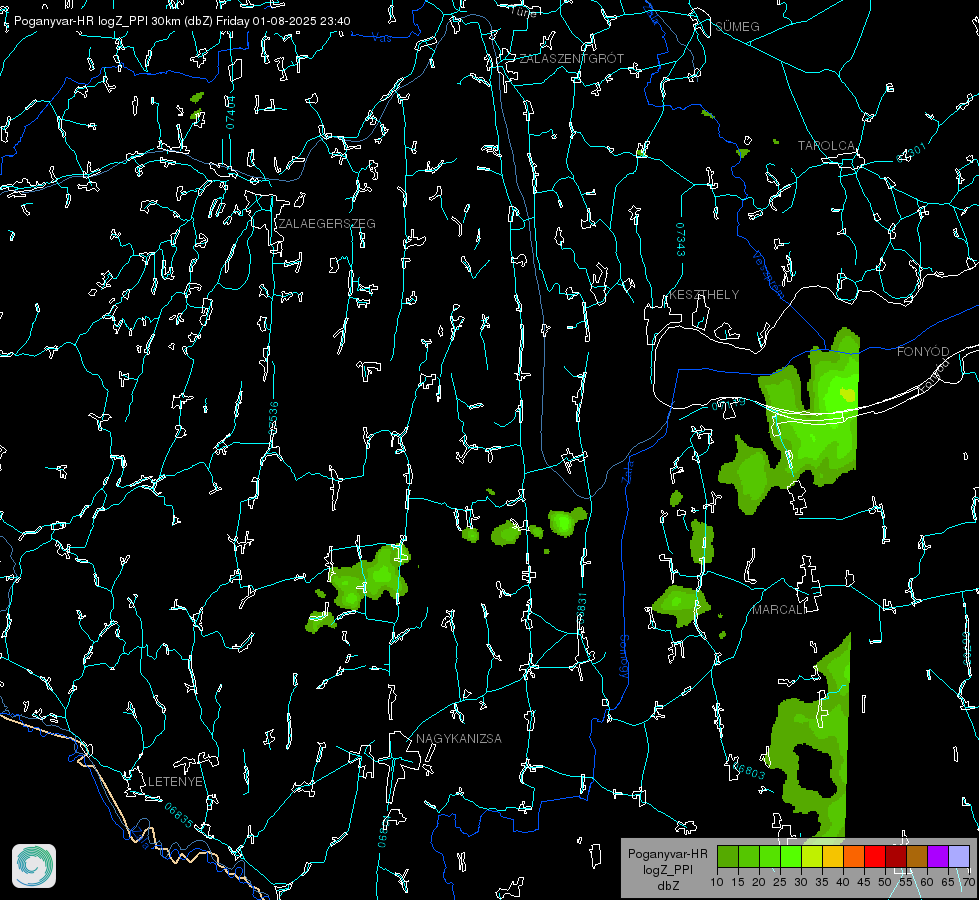Click the legend's Poganyvar-HR label
The image size is (979, 900).
(667, 854)
